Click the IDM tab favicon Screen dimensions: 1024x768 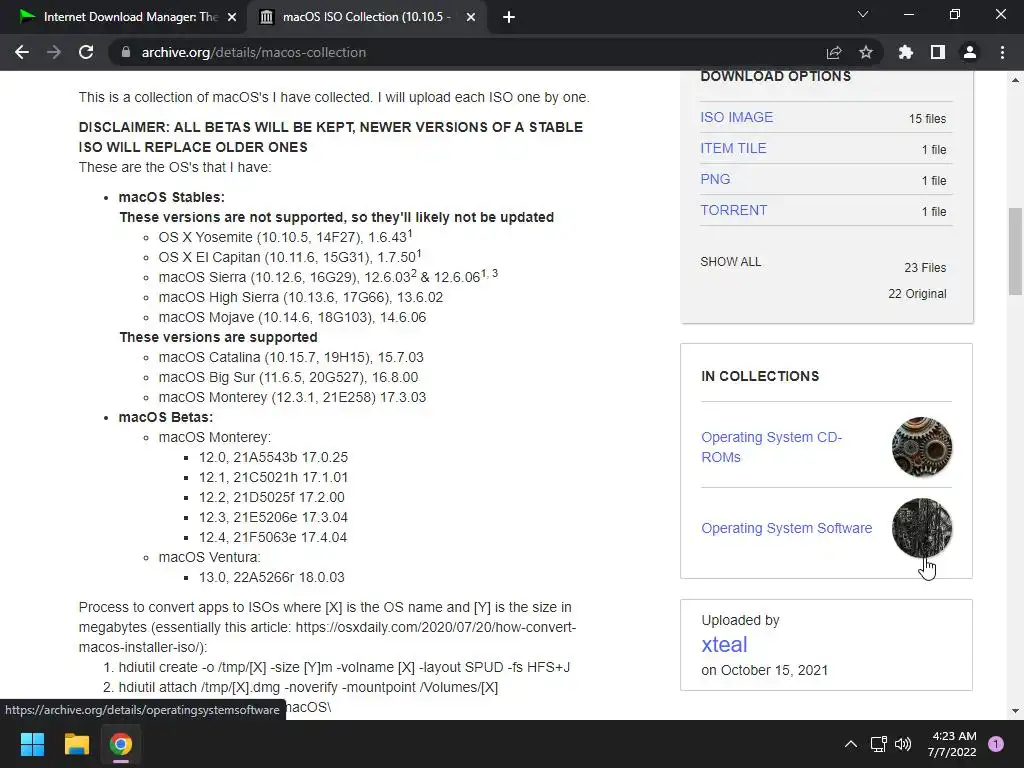[27, 17]
